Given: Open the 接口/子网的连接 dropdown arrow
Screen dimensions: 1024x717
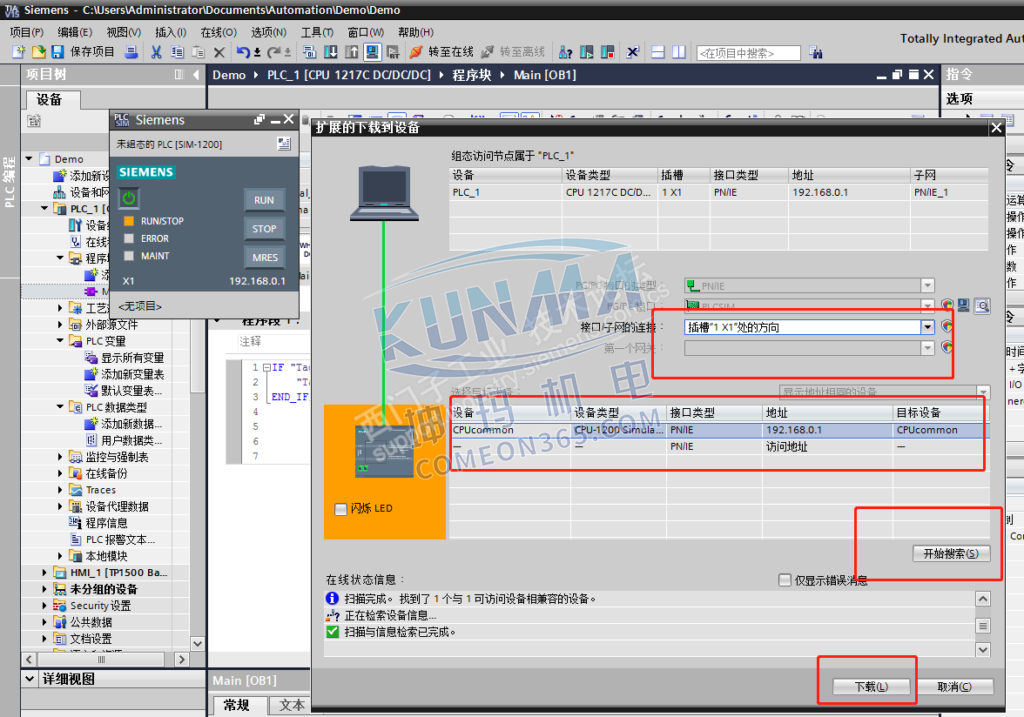Looking at the screenshot, I should click(x=927, y=327).
